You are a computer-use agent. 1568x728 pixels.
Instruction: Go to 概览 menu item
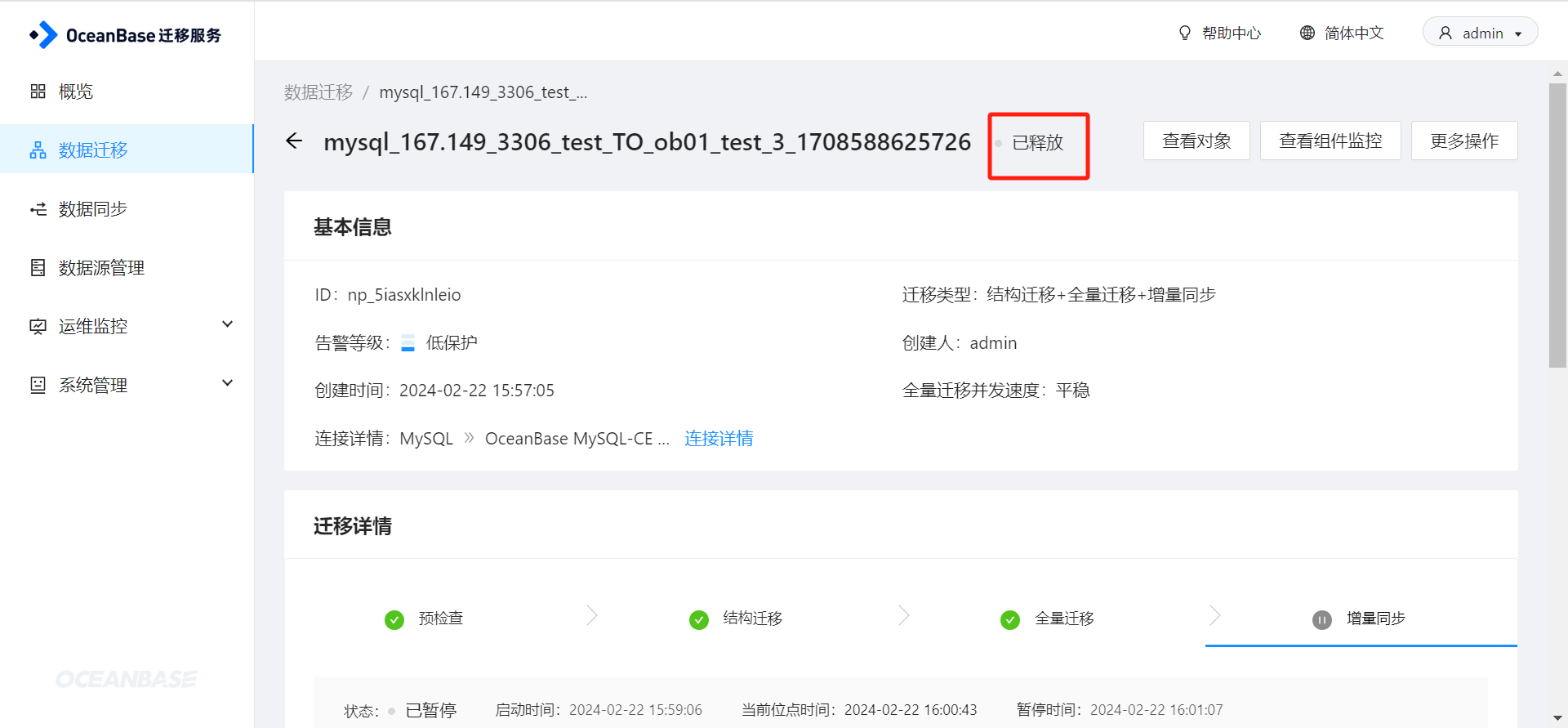click(x=127, y=92)
